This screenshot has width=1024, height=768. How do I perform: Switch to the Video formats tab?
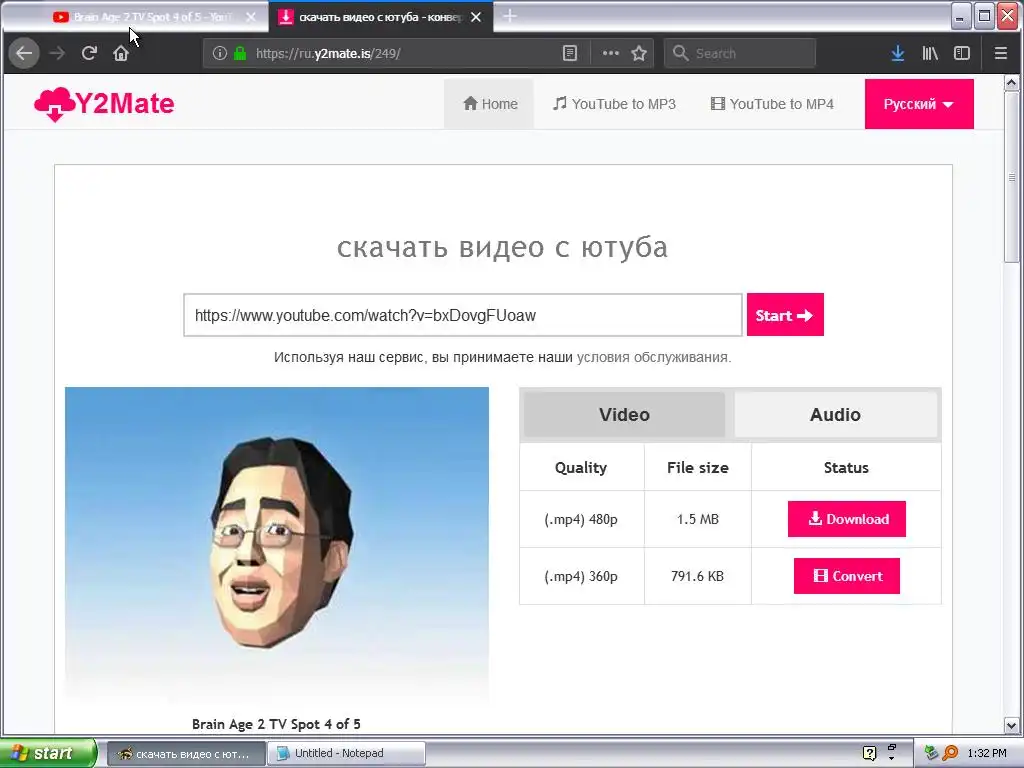[624, 415]
